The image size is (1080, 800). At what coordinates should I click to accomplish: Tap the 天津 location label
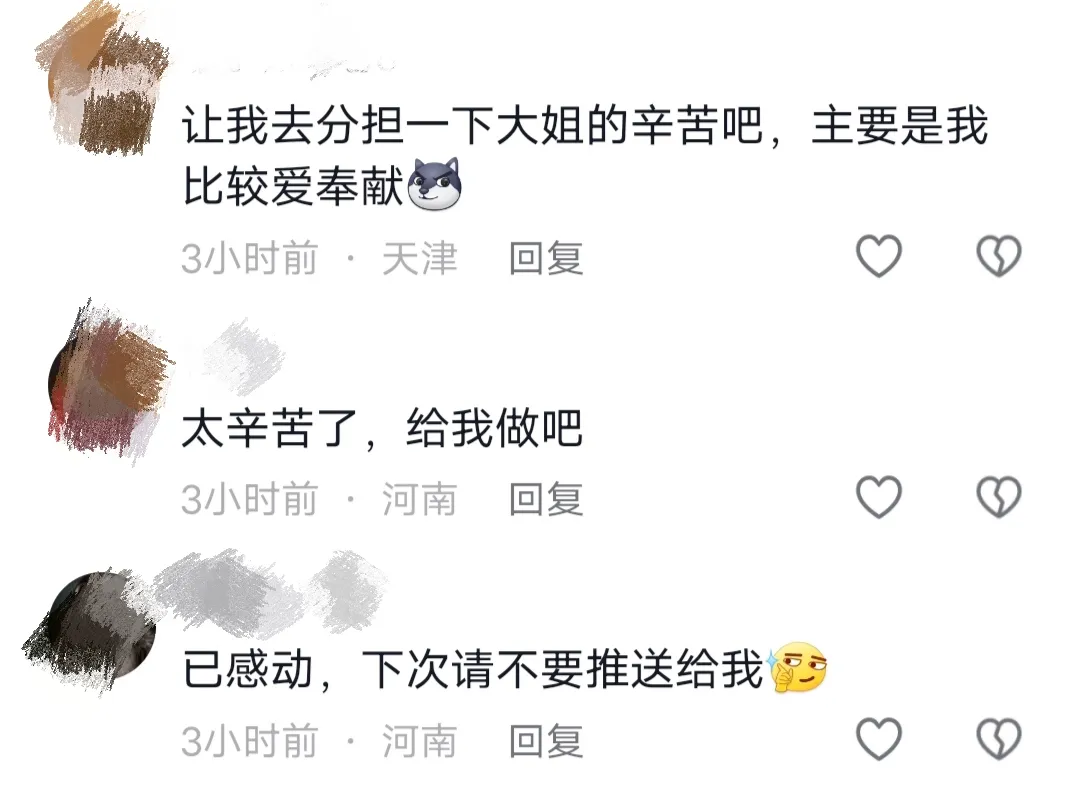419,258
